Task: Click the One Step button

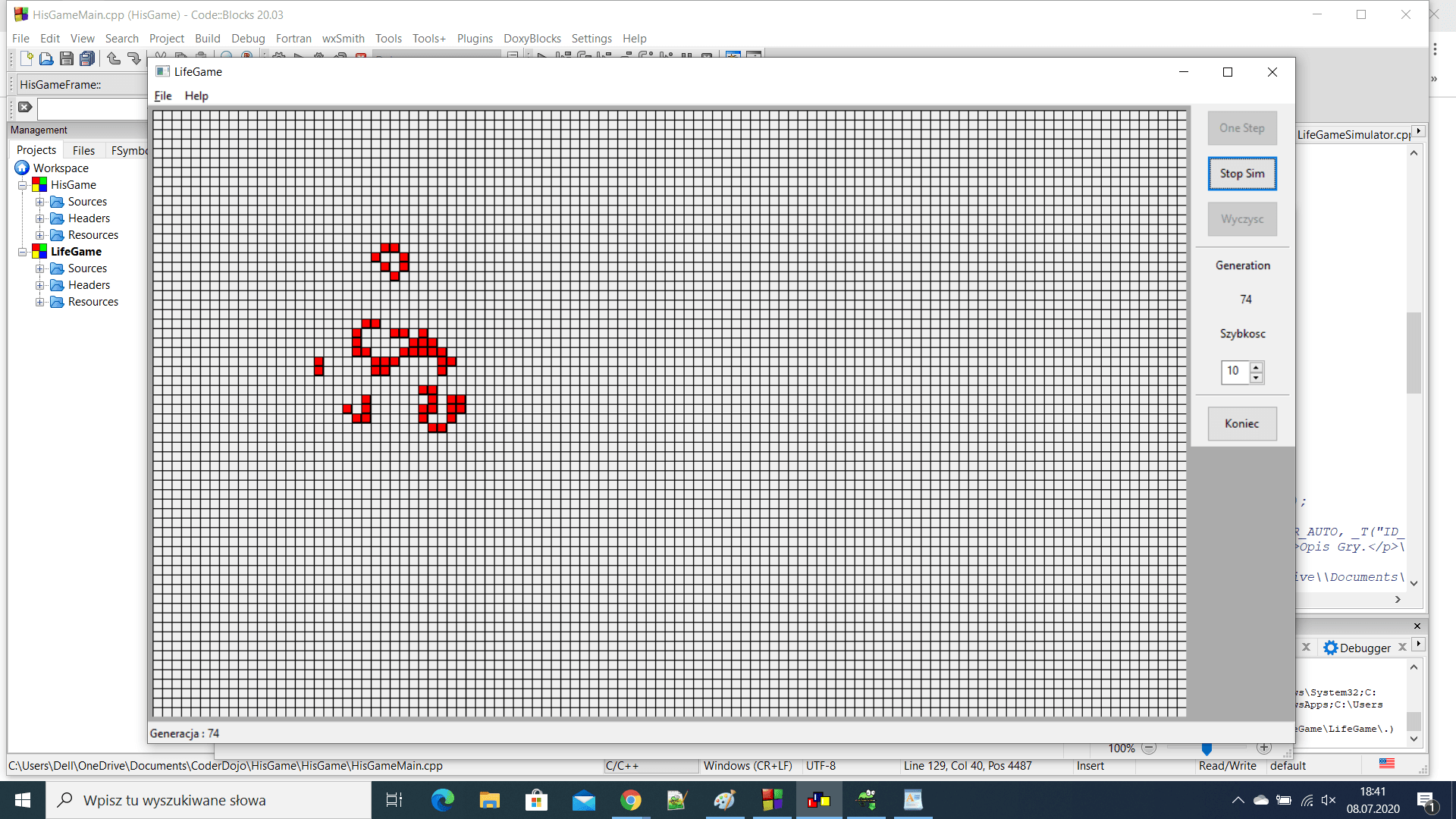Action: coord(1242,128)
